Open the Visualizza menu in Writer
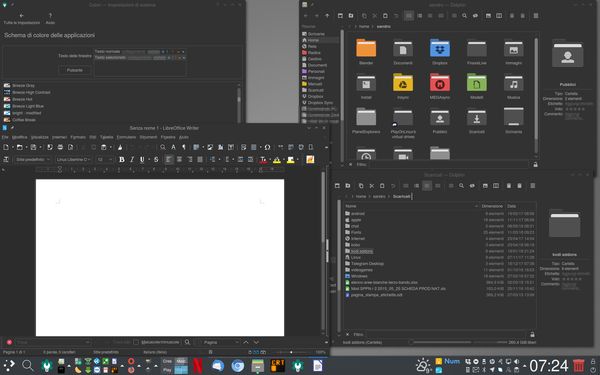The image size is (600, 375). pos(40,137)
